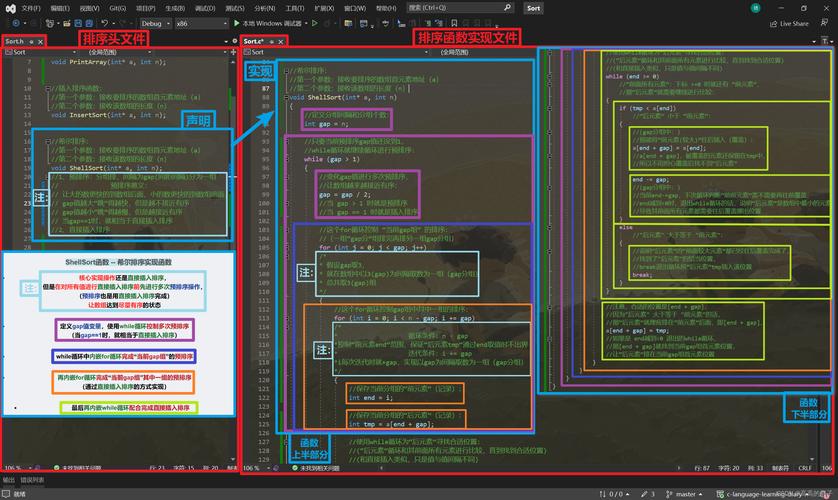The image size is (838, 500).
Task: Click the green start-debugging play icon
Action: click(x=237, y=24)
